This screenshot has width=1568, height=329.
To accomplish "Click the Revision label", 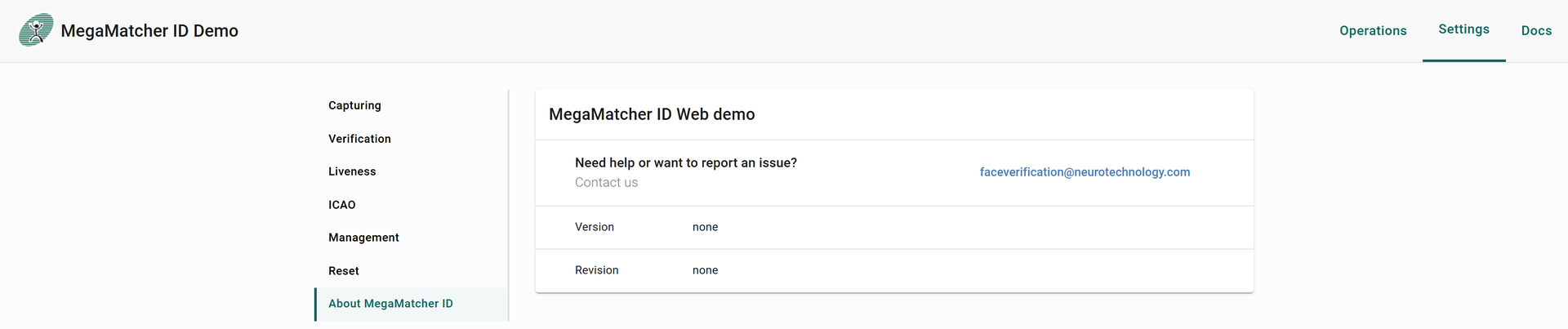I will tap(597, 270).
